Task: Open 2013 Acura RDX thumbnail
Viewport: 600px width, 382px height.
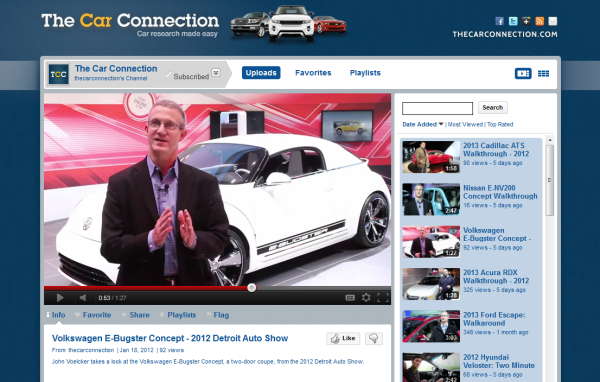Action: pyautogui.click(x=431, y=284)
